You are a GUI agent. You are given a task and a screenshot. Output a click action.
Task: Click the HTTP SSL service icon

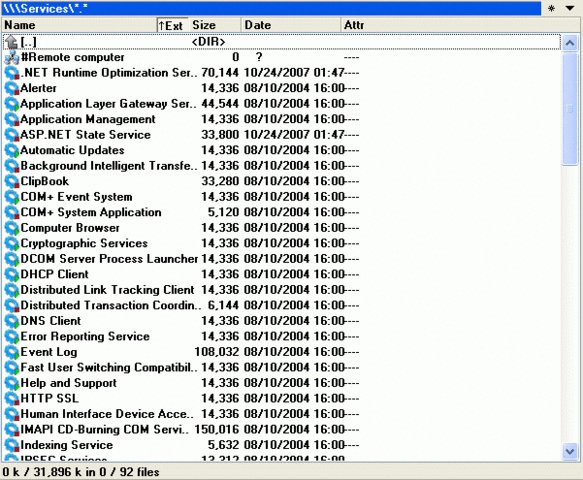[12, 399]
